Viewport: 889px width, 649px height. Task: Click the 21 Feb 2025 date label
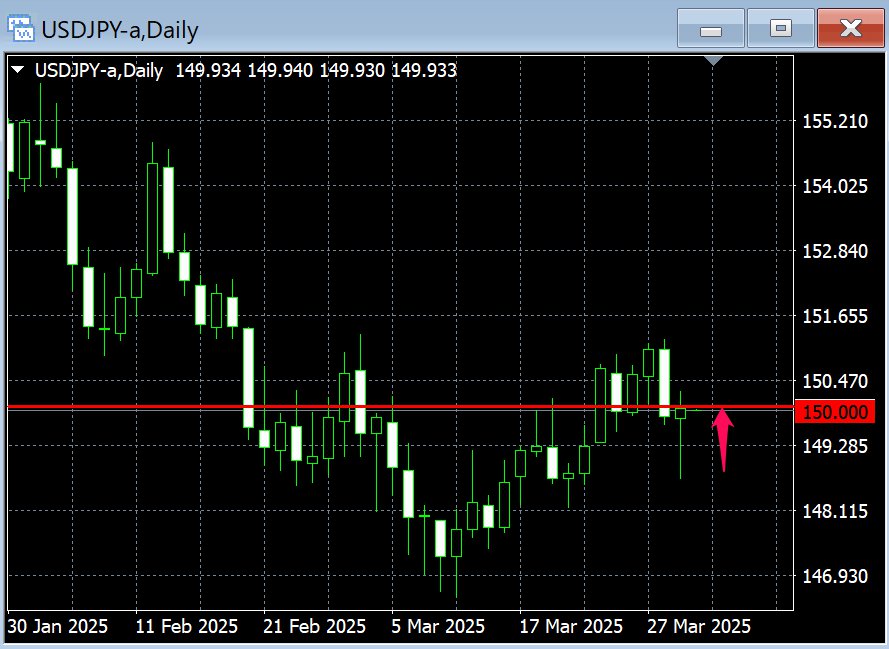314,626
